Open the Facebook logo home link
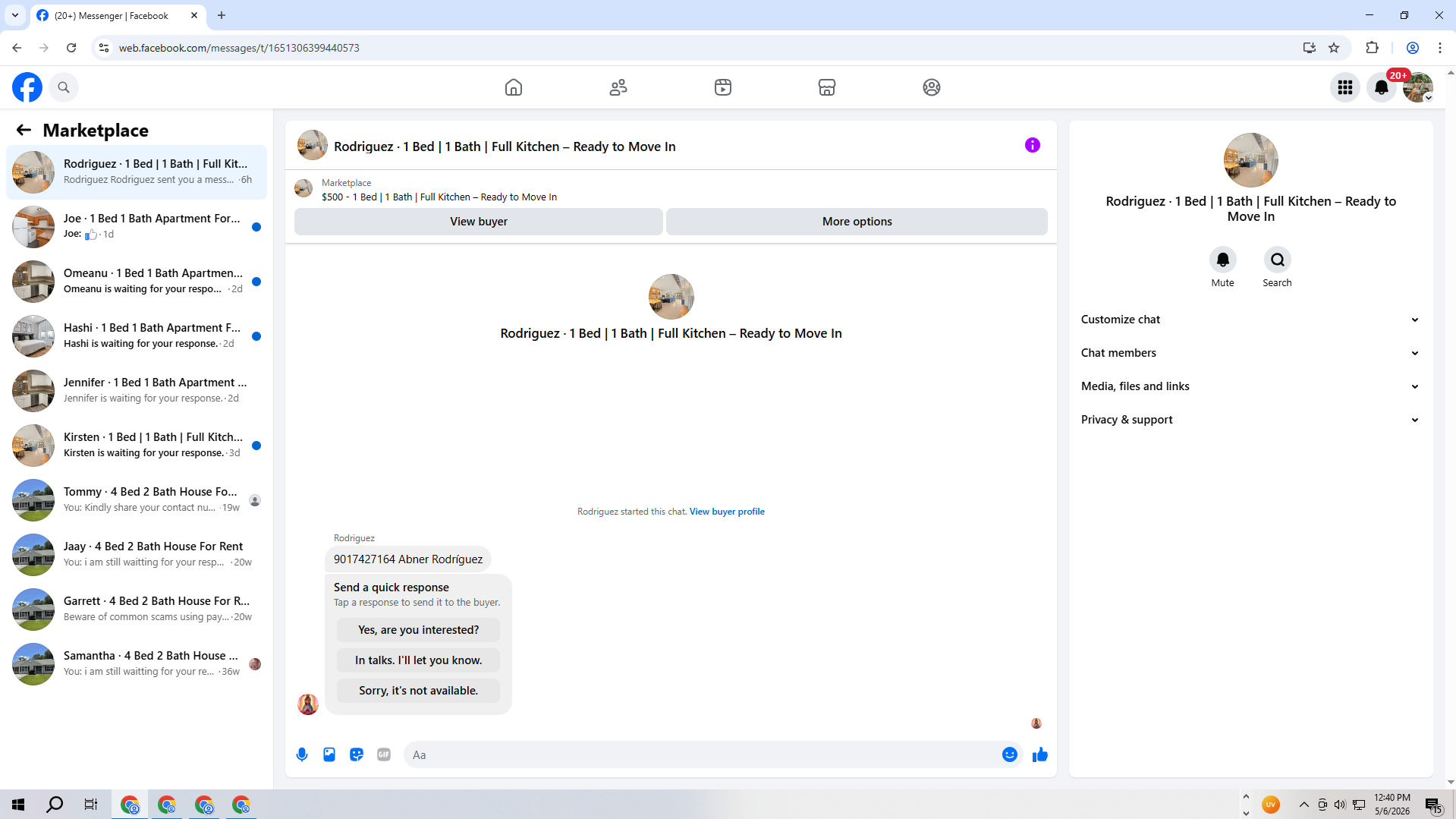1456x819 pixels. (x=27, y=87)
